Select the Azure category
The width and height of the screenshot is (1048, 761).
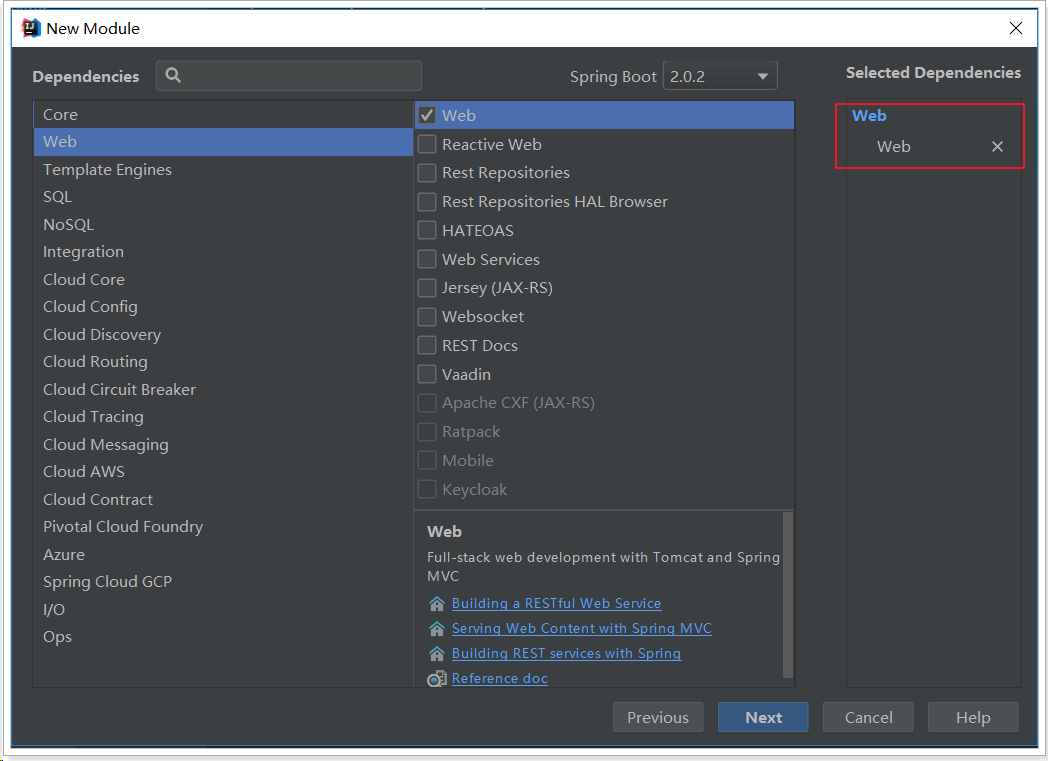pyautogui.click(x=223, y=555)
